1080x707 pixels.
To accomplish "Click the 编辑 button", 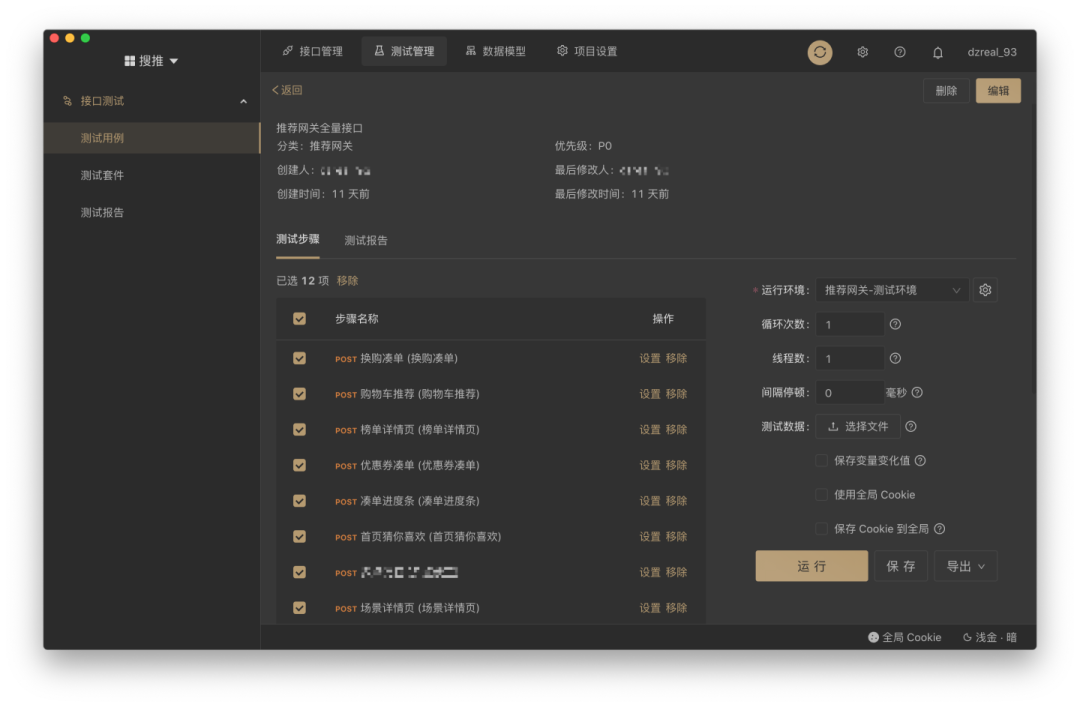I will point(998,91).
